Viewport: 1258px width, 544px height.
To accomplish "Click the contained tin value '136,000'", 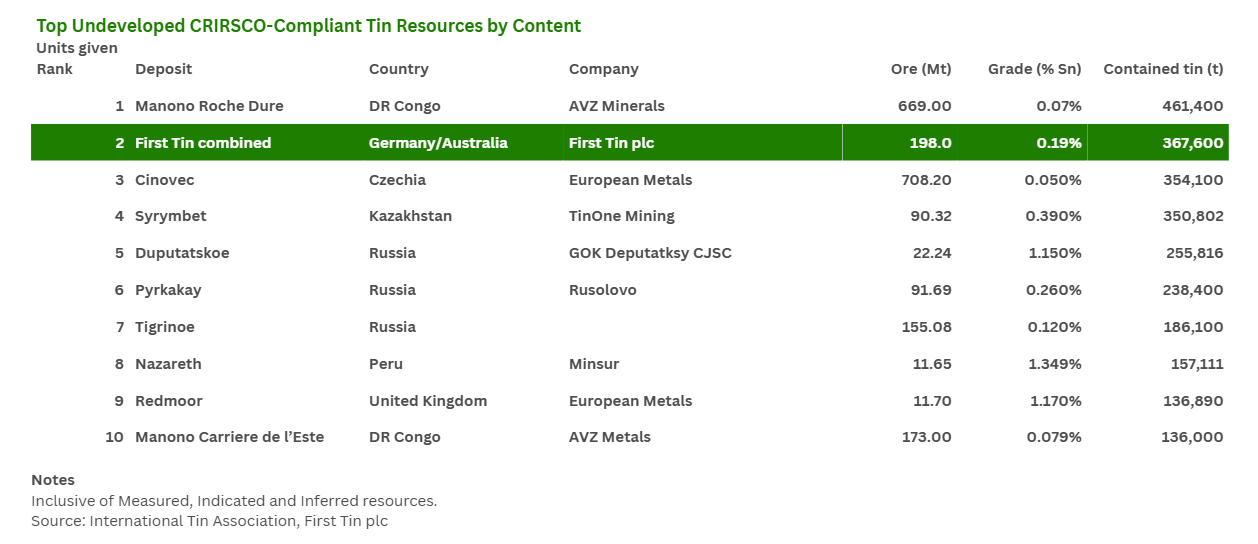I will click(x=1196, y=437).
